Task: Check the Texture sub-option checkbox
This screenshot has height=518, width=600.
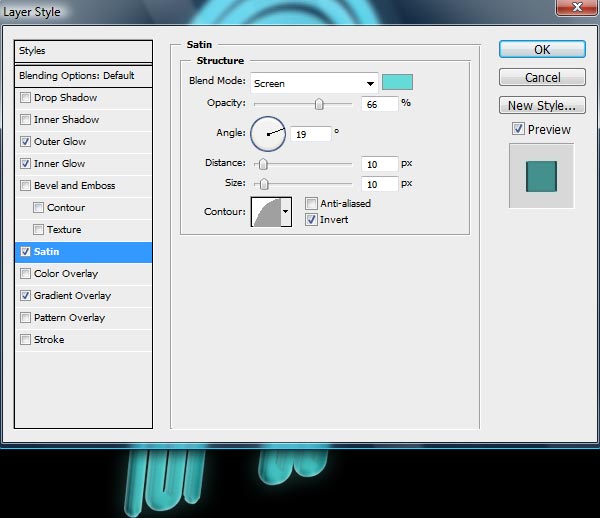Action: point(38,230)
